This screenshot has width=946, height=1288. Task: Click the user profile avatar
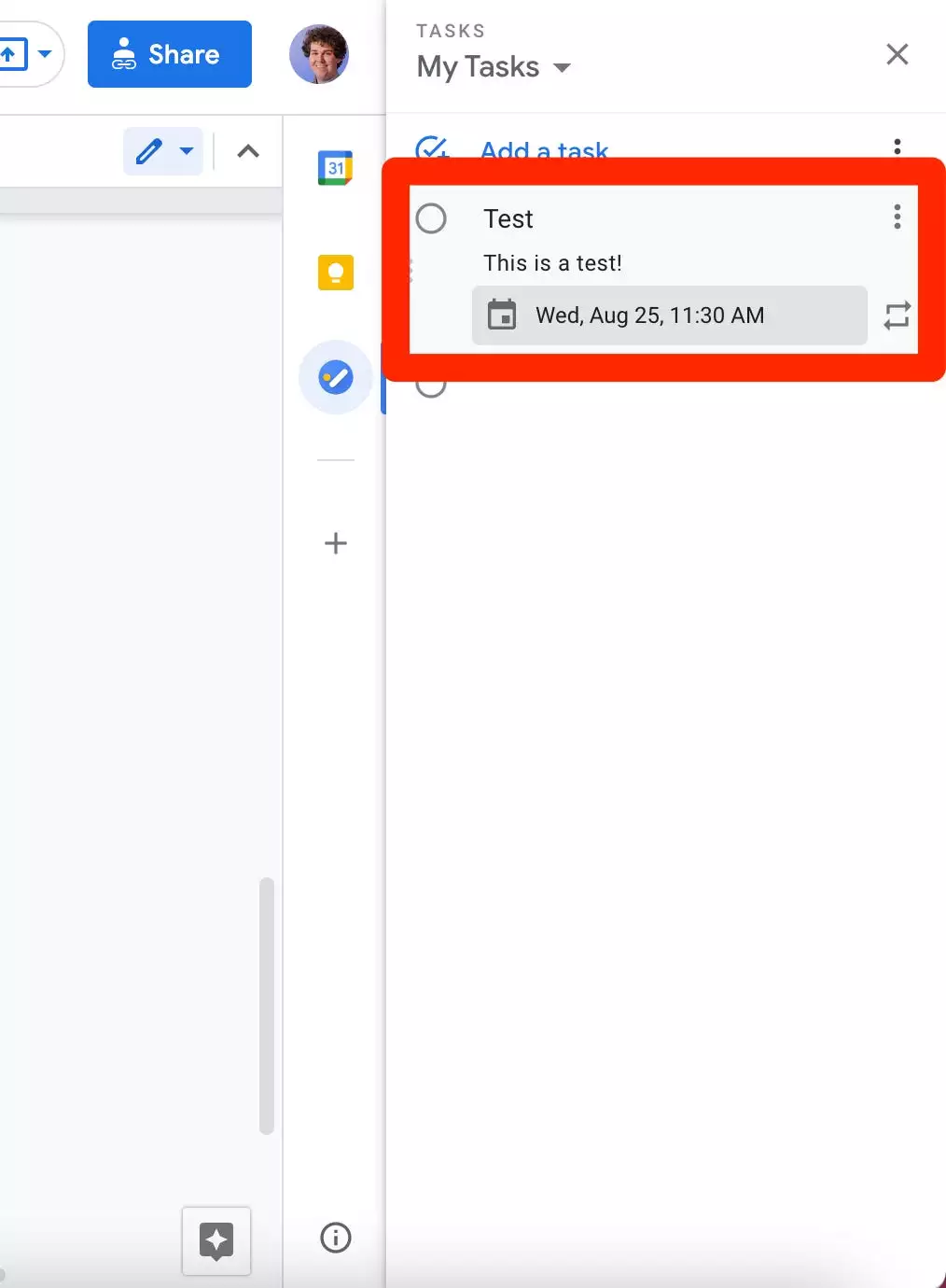(319, 54)
